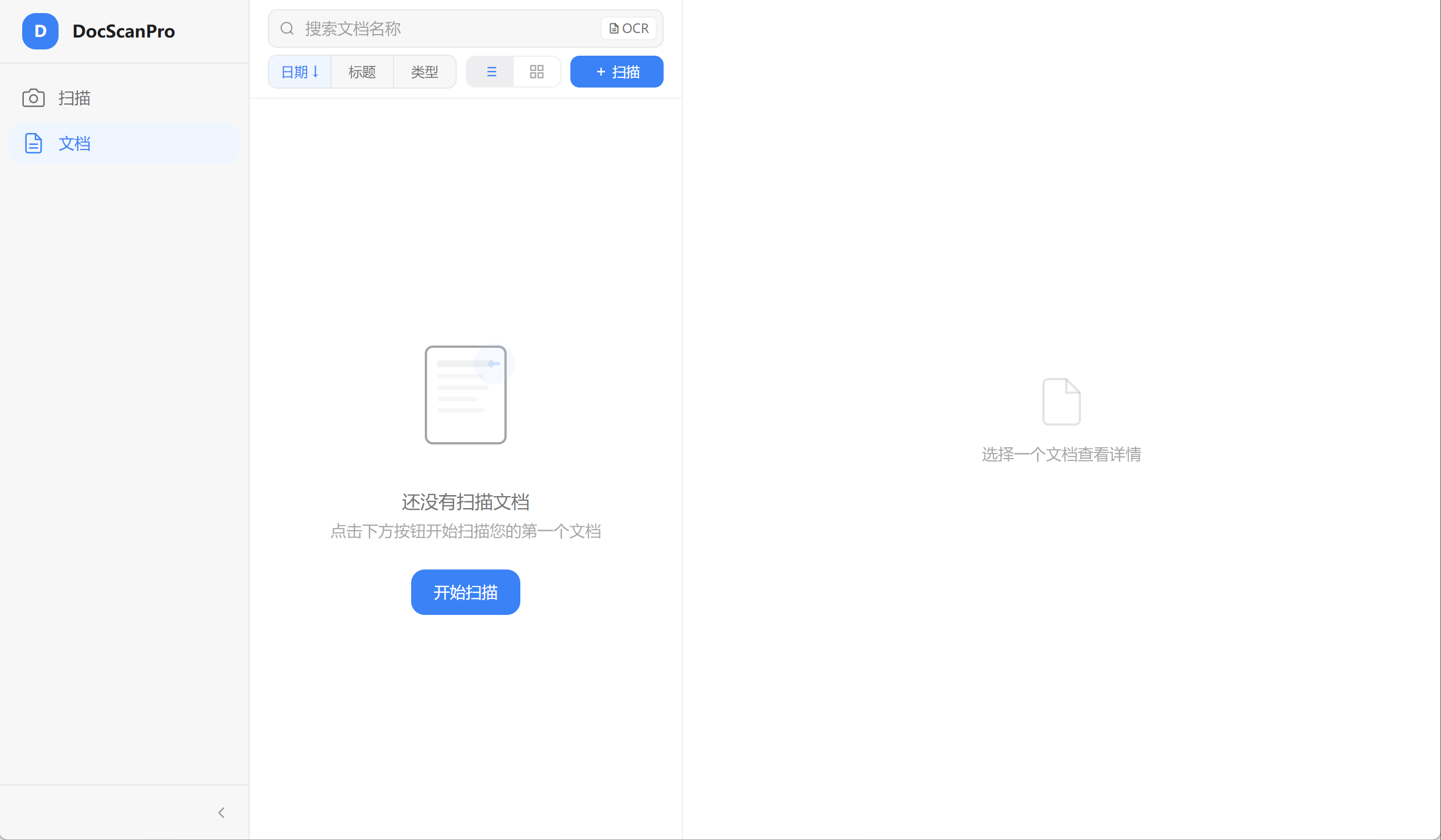Screen dimensions: 1441x840
Task: Toggle date sort order descending arrow
Action: [315, 72]
